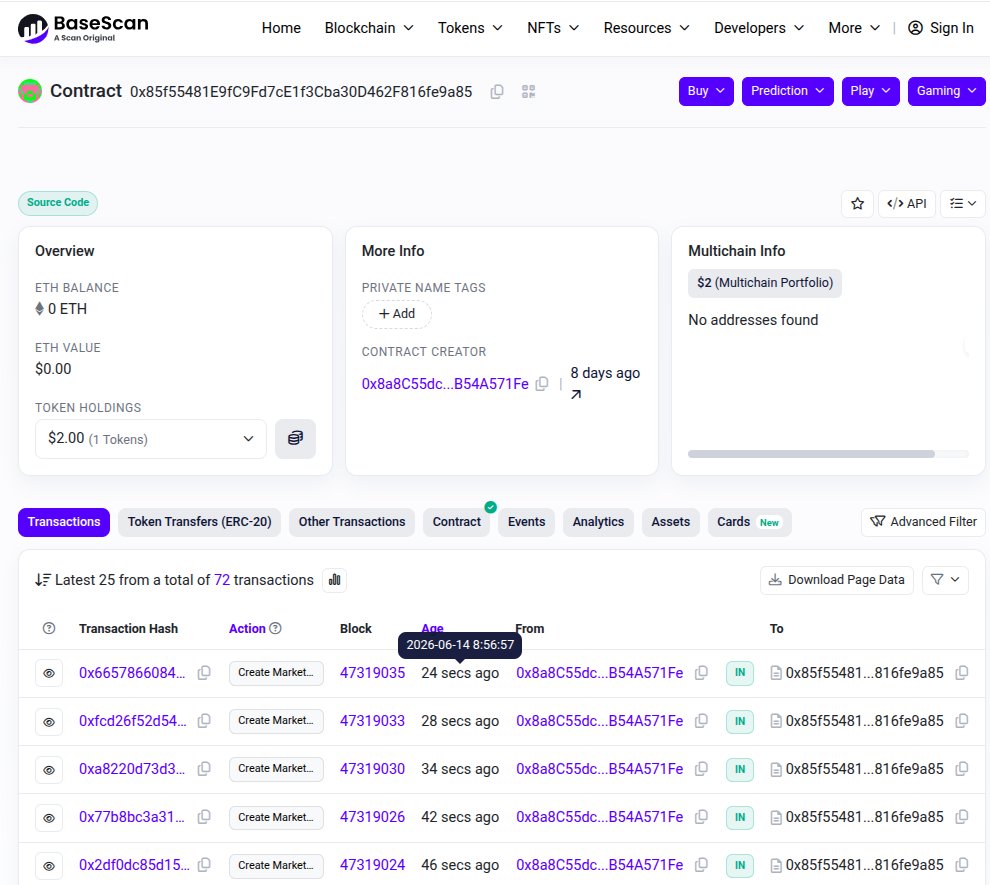This screenshot has height=885, width=990.
Task: Select the Transactions tab
Action: tap(64, 522)
